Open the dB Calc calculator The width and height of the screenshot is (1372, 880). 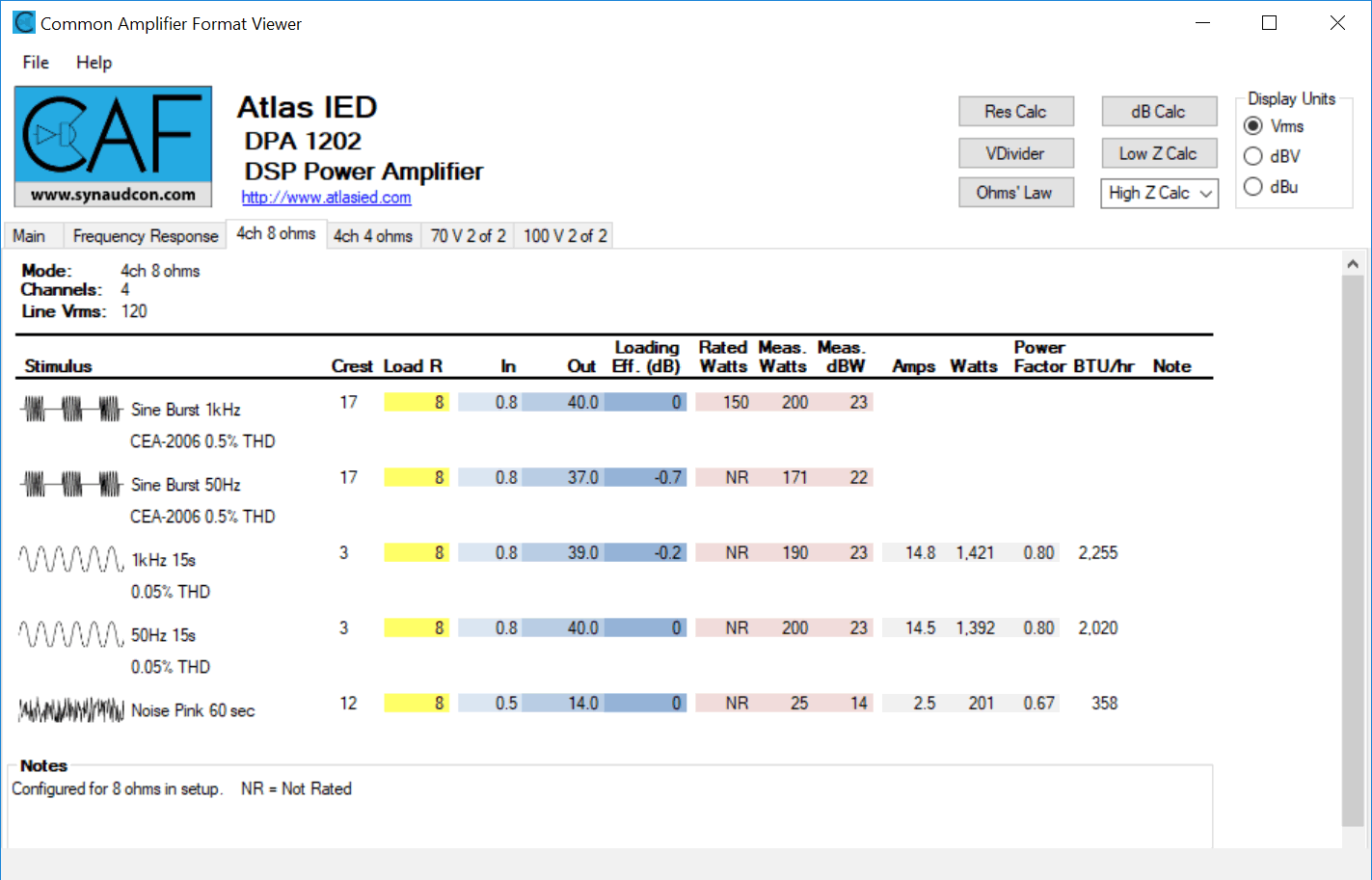click(x=1159, y=112)
